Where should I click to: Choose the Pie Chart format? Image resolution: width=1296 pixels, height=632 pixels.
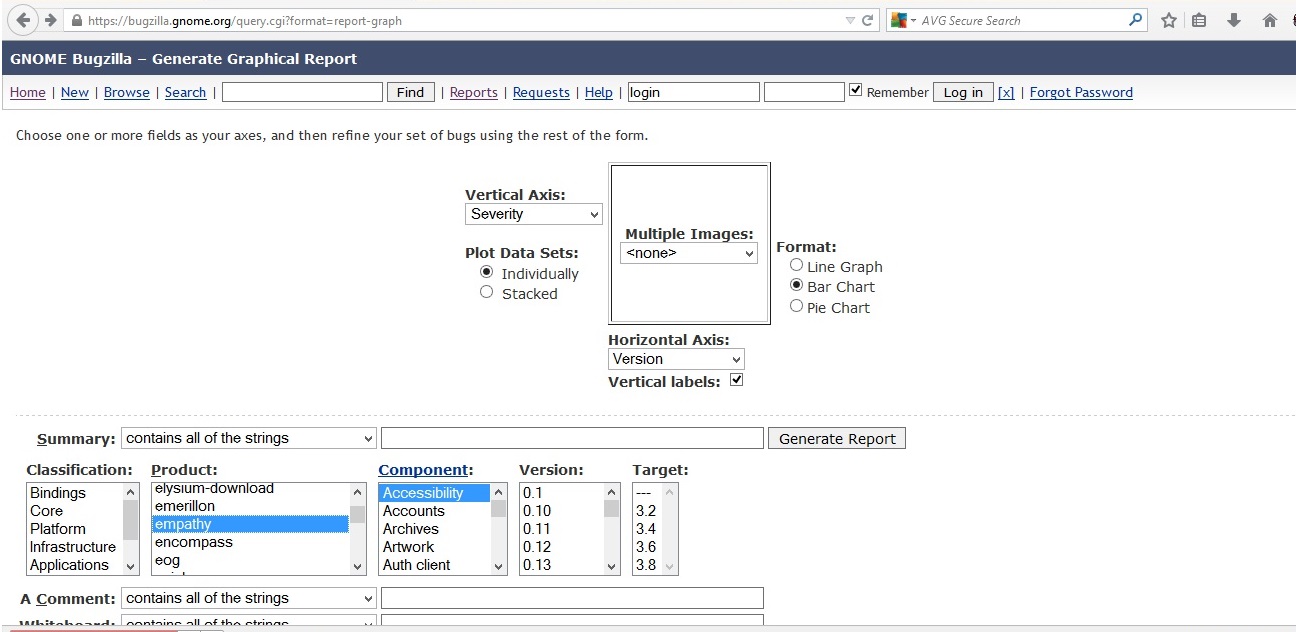pyautogui.click(x=797, y=307)
